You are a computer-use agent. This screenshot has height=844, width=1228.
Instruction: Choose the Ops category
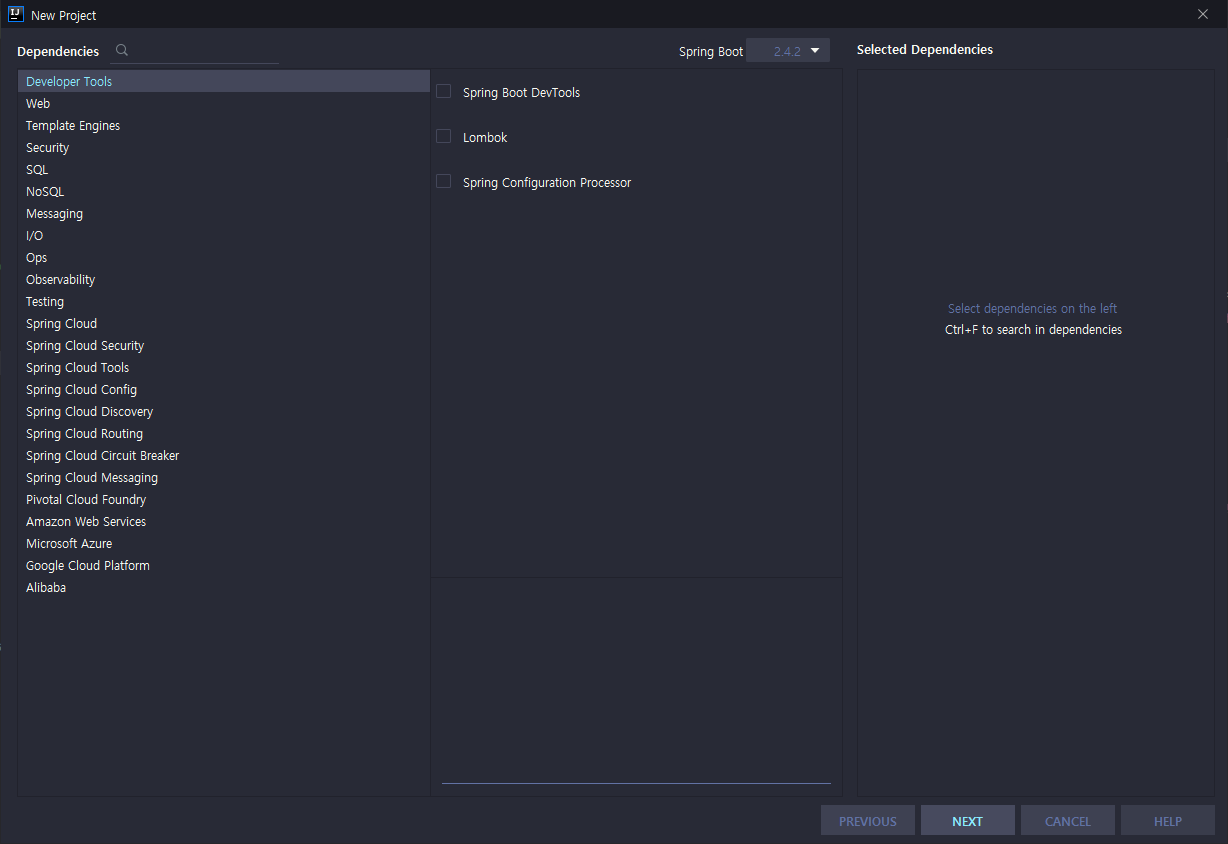[x=224, y=258]
